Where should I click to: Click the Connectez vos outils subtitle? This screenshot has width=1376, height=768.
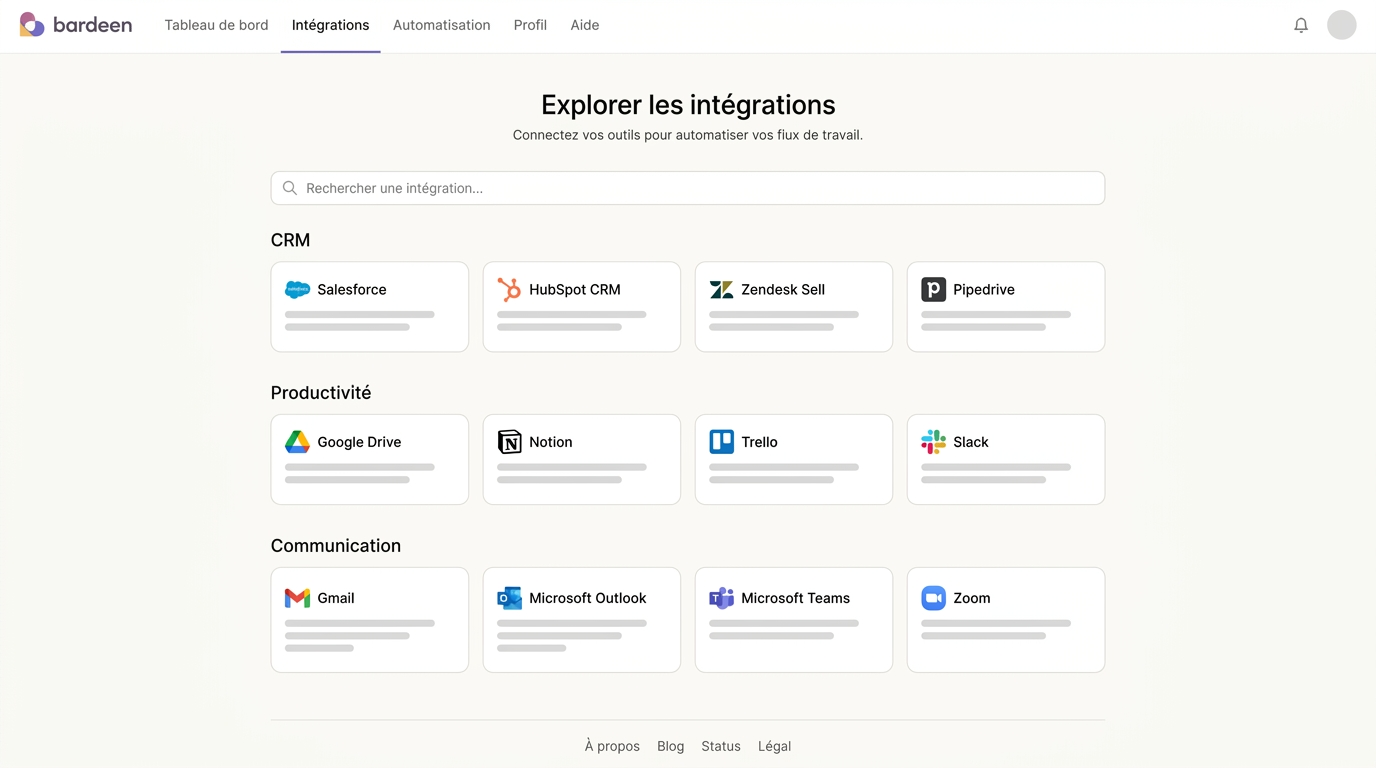[x=688, y=135]
